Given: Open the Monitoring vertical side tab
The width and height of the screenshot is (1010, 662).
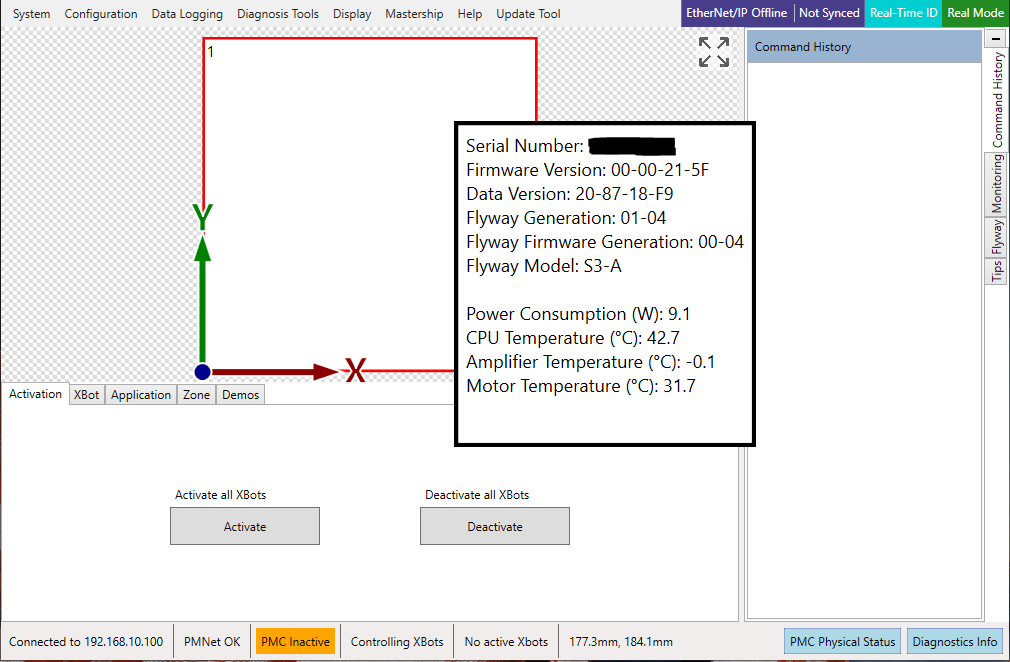Looking at the screenshot, I should point(997,184).
